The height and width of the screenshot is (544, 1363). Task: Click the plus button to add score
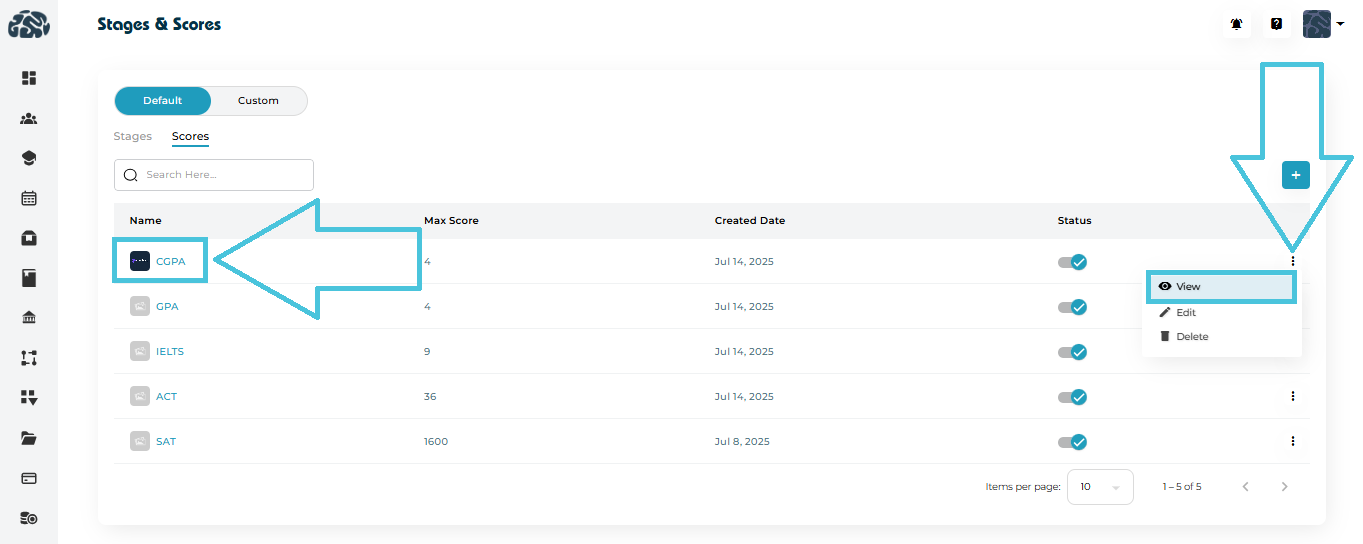[1295, 175]
